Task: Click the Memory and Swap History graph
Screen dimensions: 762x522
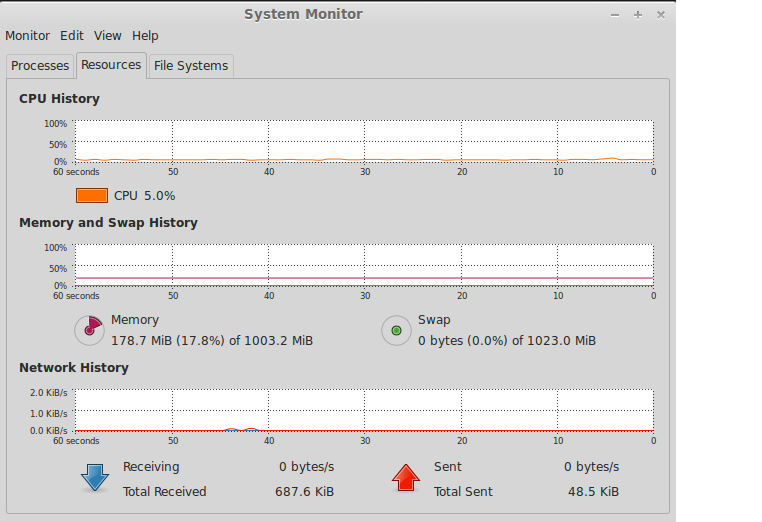Action: click(364, 265)
